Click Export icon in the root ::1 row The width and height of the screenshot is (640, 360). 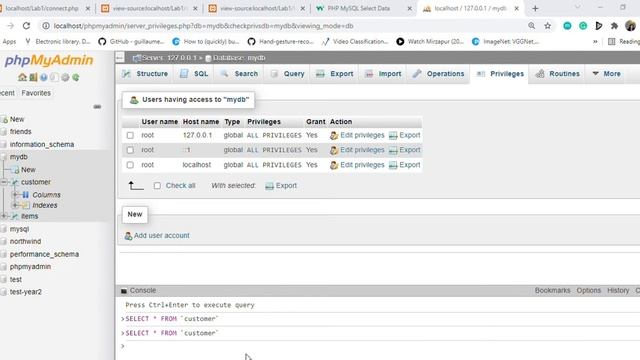pyautogui.click(x=393, y=150)
